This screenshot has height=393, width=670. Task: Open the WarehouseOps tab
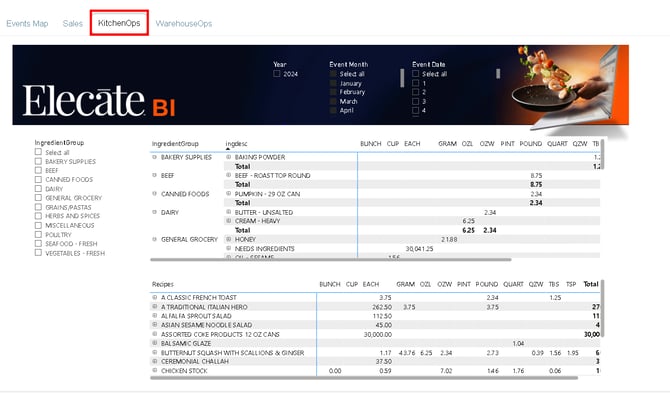coord(184,23)
